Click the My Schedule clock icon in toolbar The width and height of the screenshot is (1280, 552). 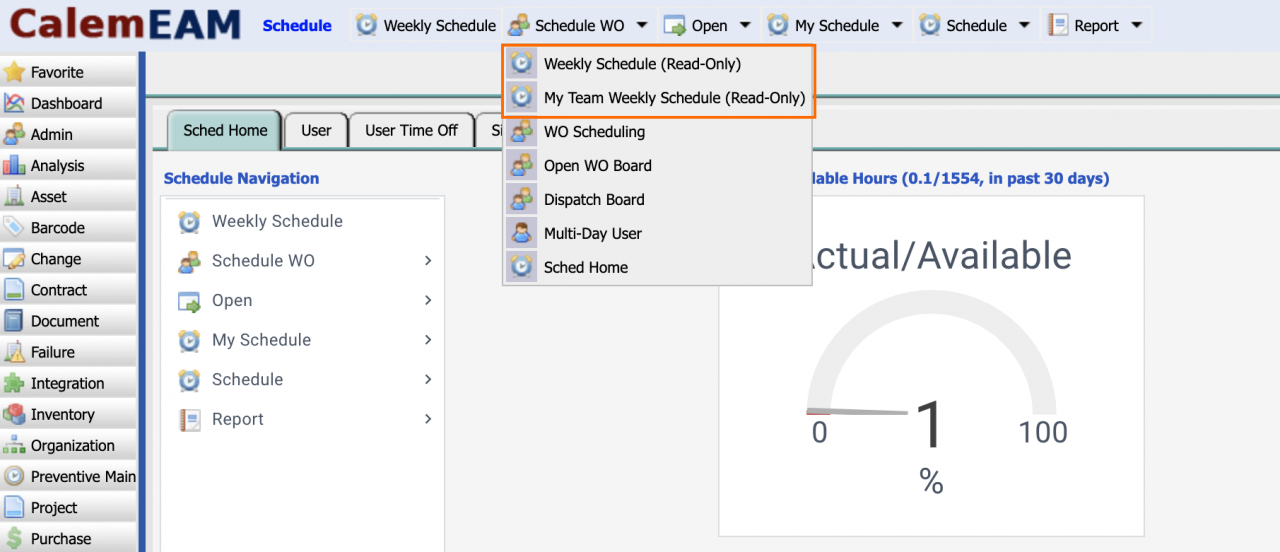point(778,25)
